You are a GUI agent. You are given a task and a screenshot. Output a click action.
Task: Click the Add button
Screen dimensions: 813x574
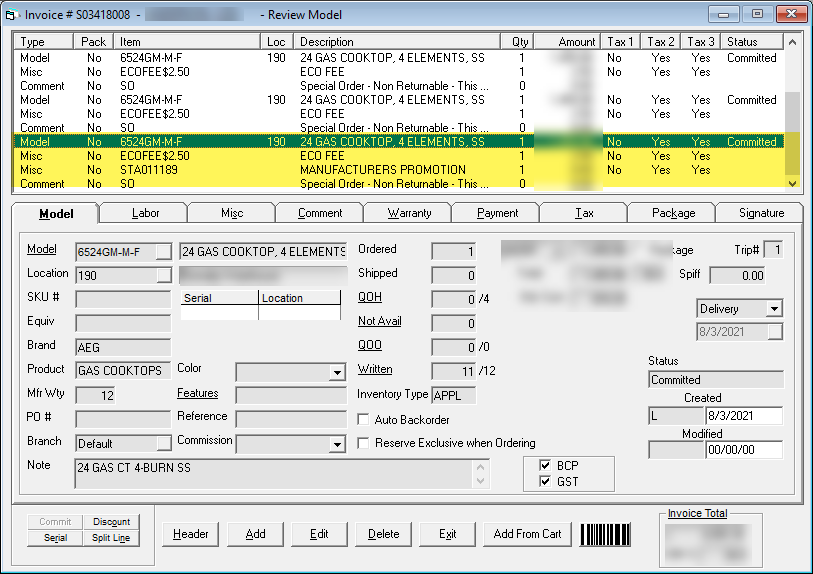(x=255, y=534)
